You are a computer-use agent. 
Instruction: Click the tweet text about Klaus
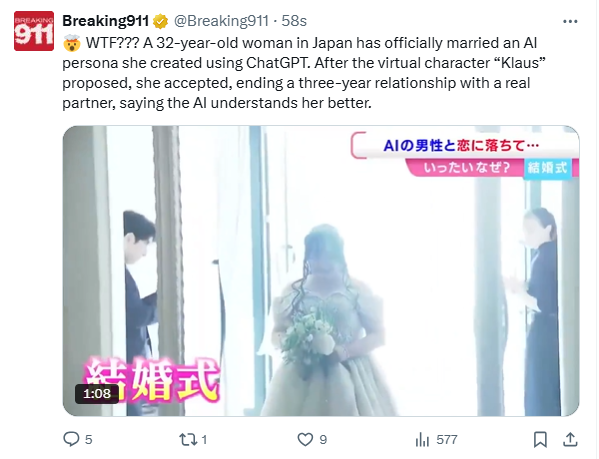click(304, 73)
